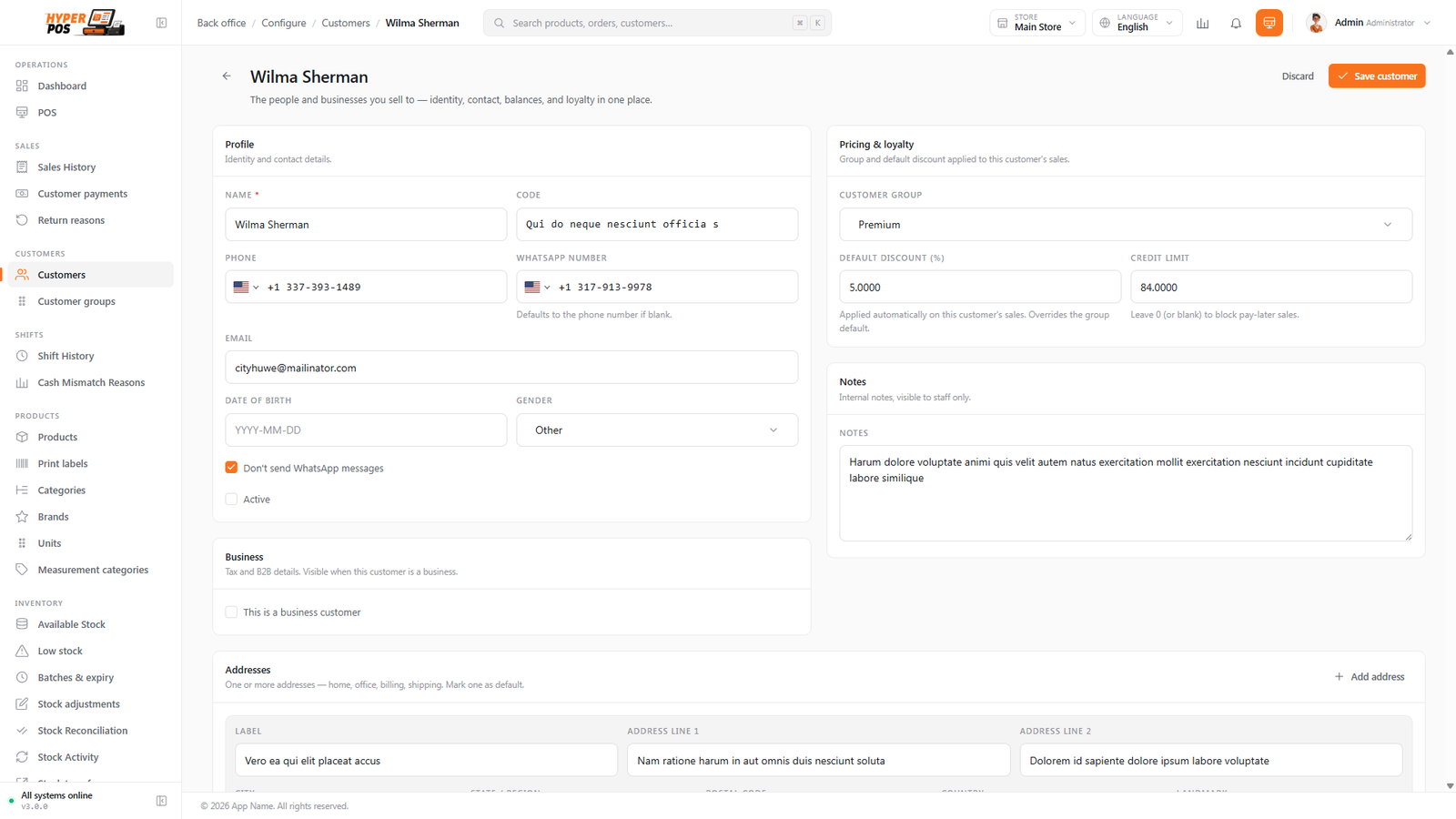The width and height of the screenshot is (1456, 819).
Task: Click the global search field
Action: (x=657, y=23)
